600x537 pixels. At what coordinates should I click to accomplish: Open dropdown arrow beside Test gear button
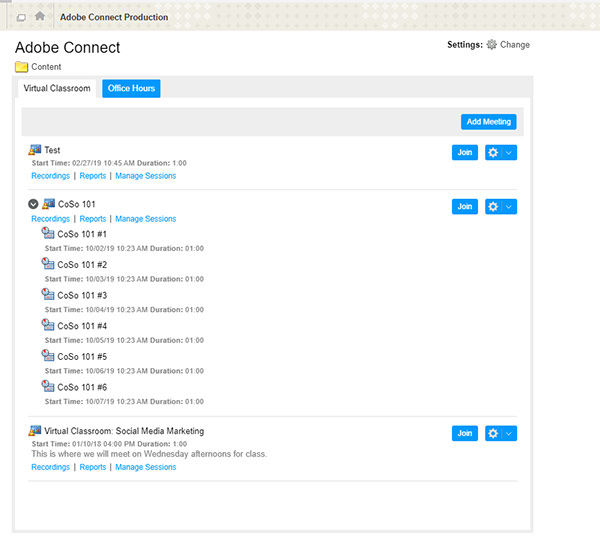[509, 152]
